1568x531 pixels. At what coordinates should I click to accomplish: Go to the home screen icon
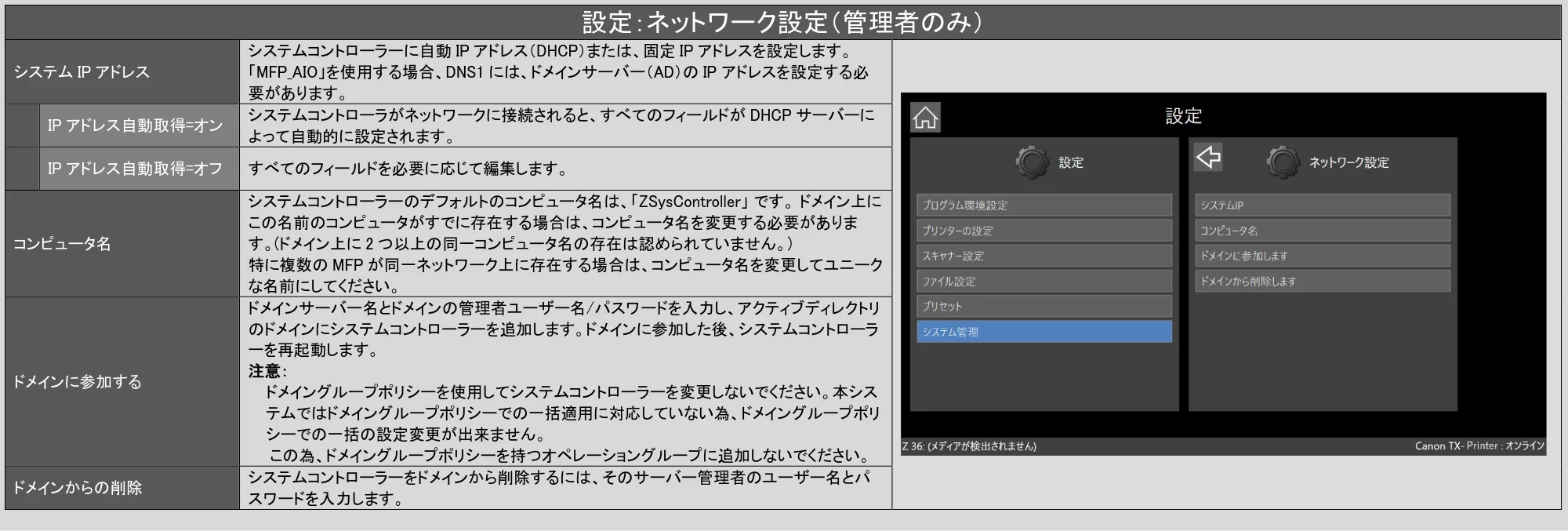pyautogui.click(x=925, y=118)
